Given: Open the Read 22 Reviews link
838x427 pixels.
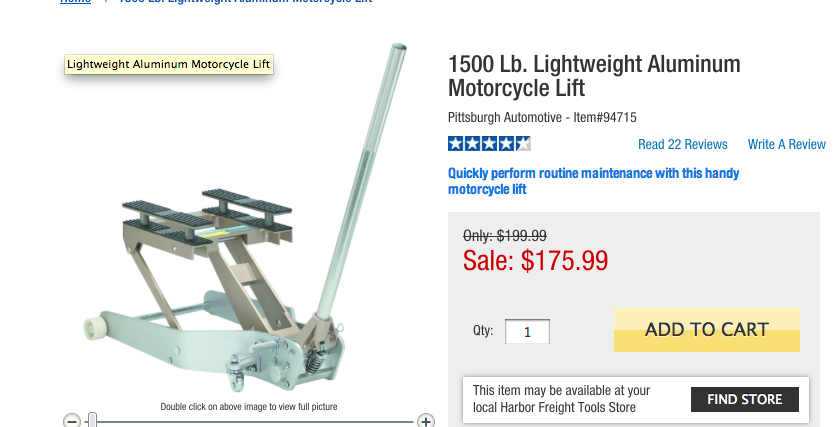Looking at the screenshot, I should [682, 144].
